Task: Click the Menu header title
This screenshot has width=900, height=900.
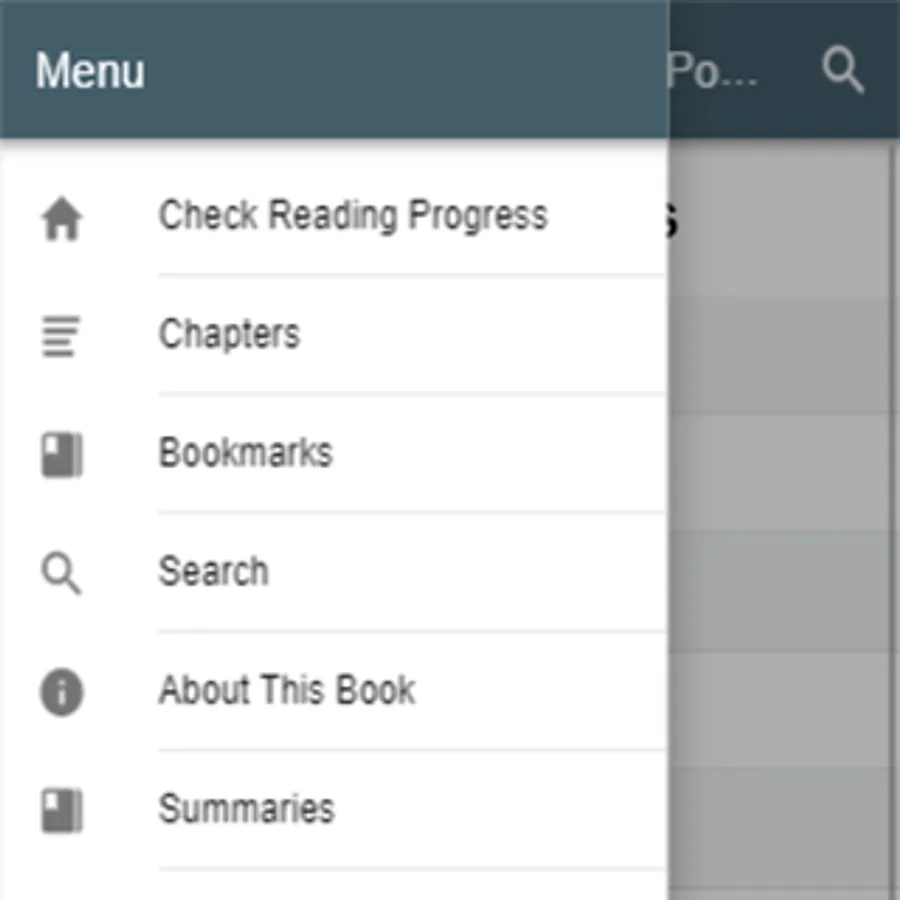Action: click(x=90, y=71)
